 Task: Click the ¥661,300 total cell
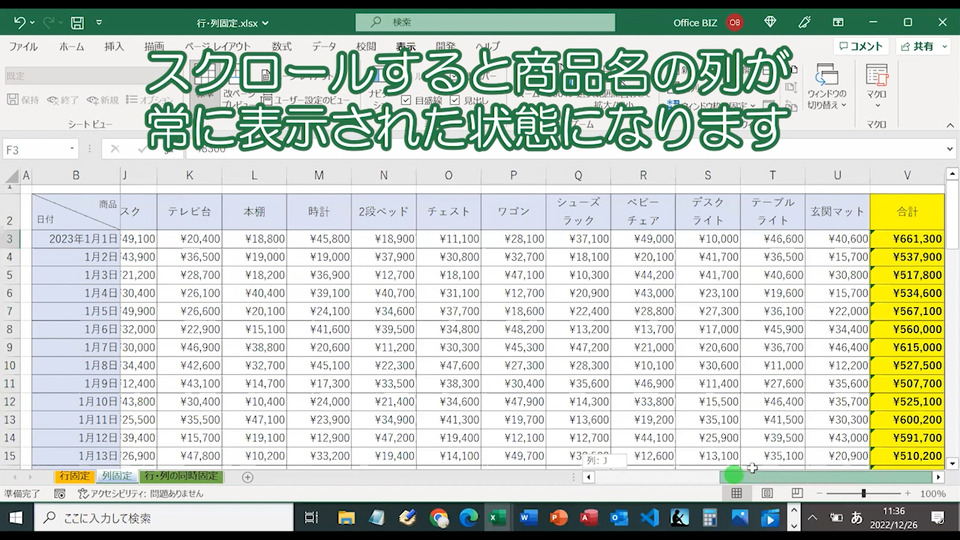coord(907,239)
